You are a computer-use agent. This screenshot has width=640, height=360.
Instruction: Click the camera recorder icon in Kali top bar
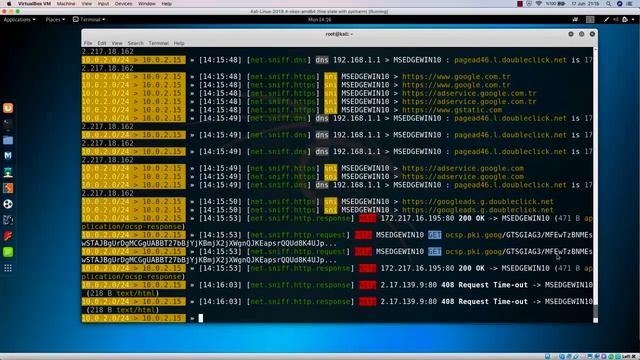(x=575, y=19)
